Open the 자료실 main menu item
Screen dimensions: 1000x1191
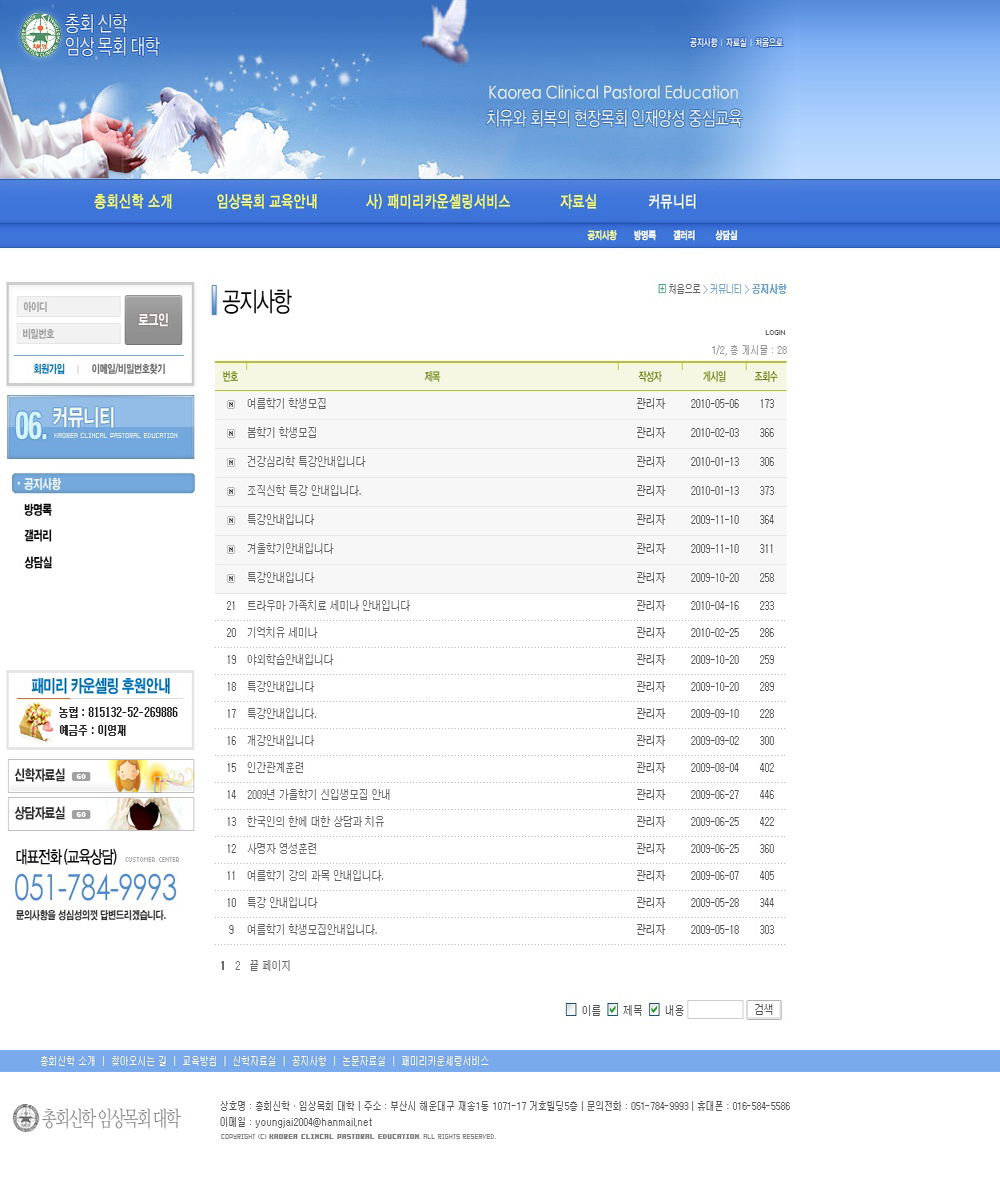pos(578,202)
